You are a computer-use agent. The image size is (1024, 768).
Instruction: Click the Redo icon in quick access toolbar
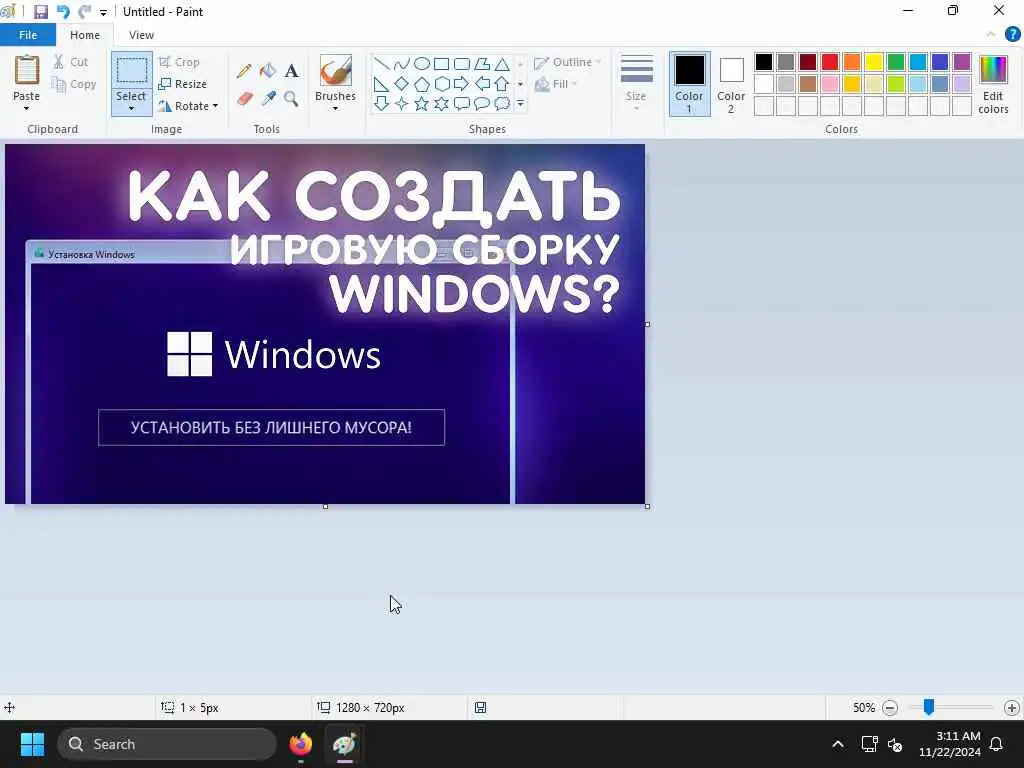coord(84,12)
